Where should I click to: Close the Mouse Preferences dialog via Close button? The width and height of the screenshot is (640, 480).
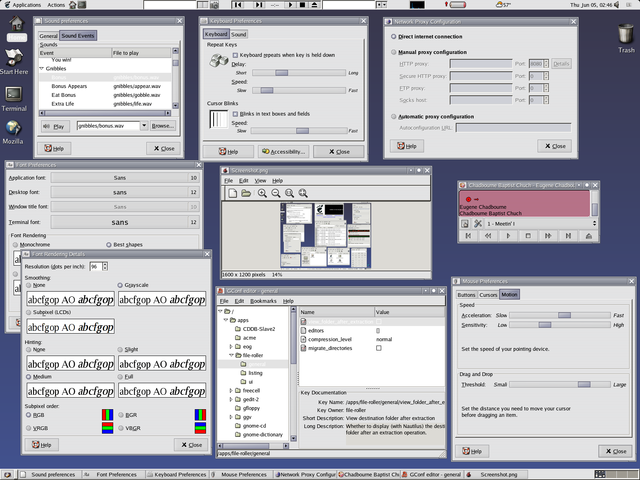tap(616, 451)
